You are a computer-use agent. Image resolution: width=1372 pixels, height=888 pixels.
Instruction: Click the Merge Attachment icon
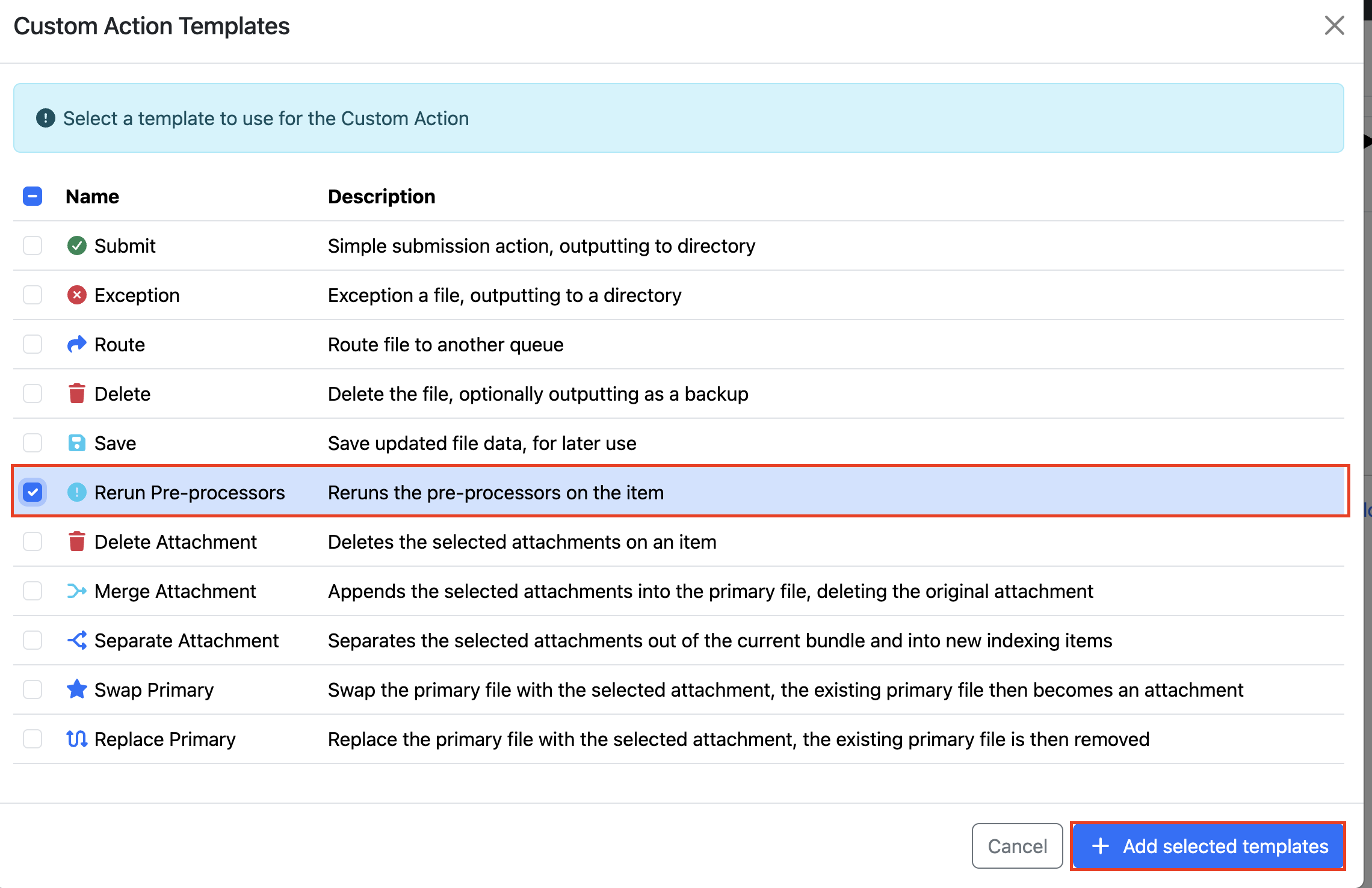[x=76, y=591]
